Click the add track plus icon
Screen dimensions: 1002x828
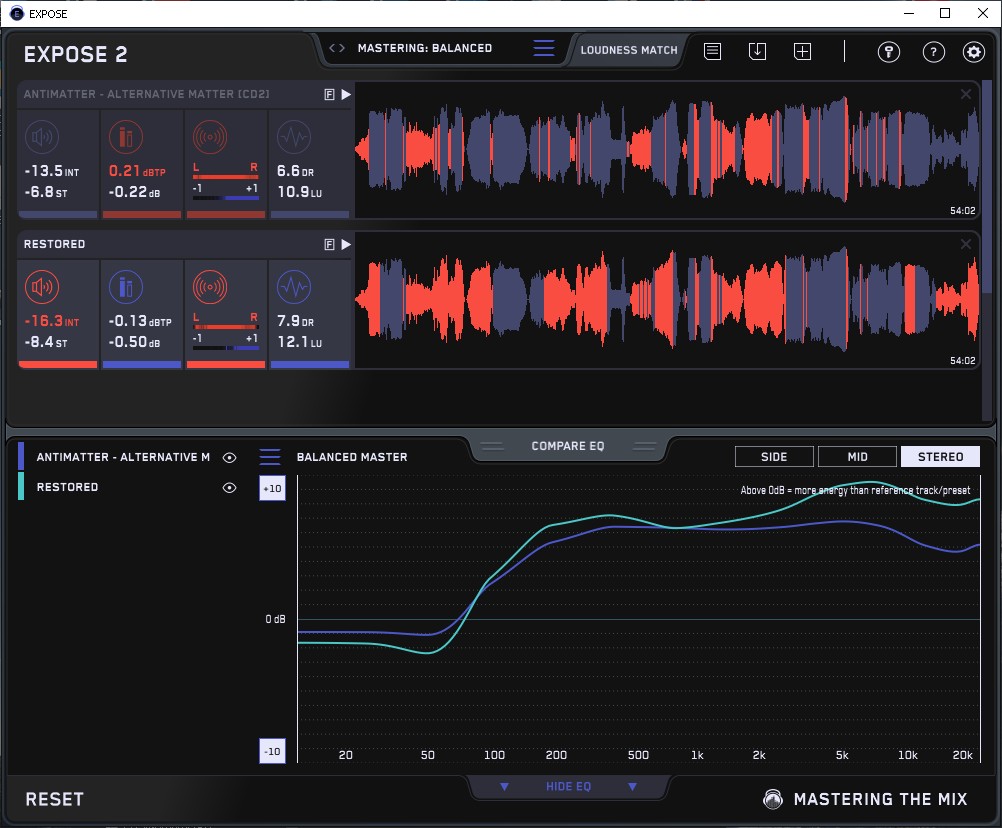pos(802,51)
